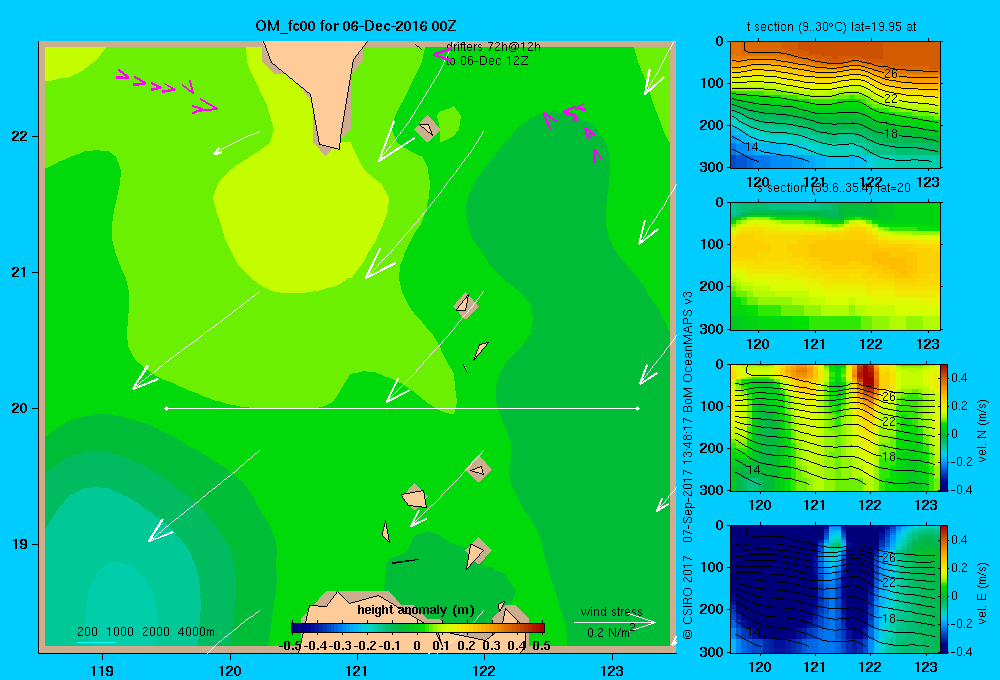Click the "200 1000 2000 4000m" depth legend
The height and width of the screenshot is (680, 1000).
click(x=146, y=632)
